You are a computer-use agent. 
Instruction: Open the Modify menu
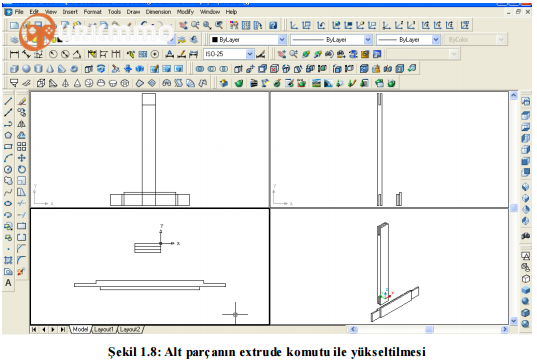click(185, 12)
